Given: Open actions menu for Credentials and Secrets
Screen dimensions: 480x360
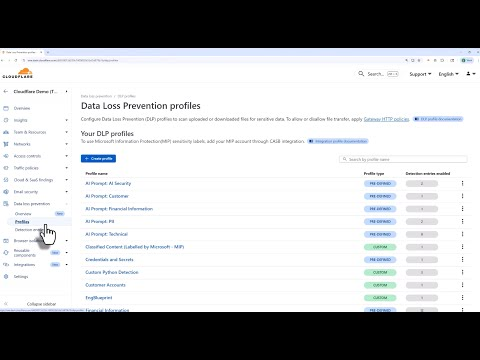Looking at the screenshot, I should [462, 259].
